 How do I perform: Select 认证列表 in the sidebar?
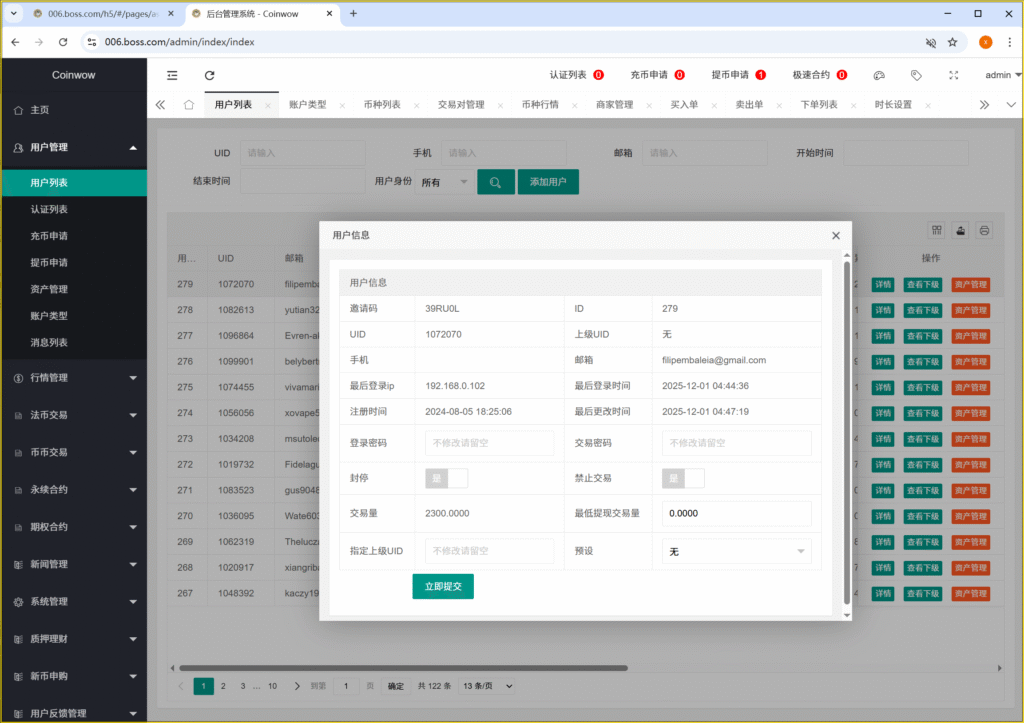tap(49, 209)
